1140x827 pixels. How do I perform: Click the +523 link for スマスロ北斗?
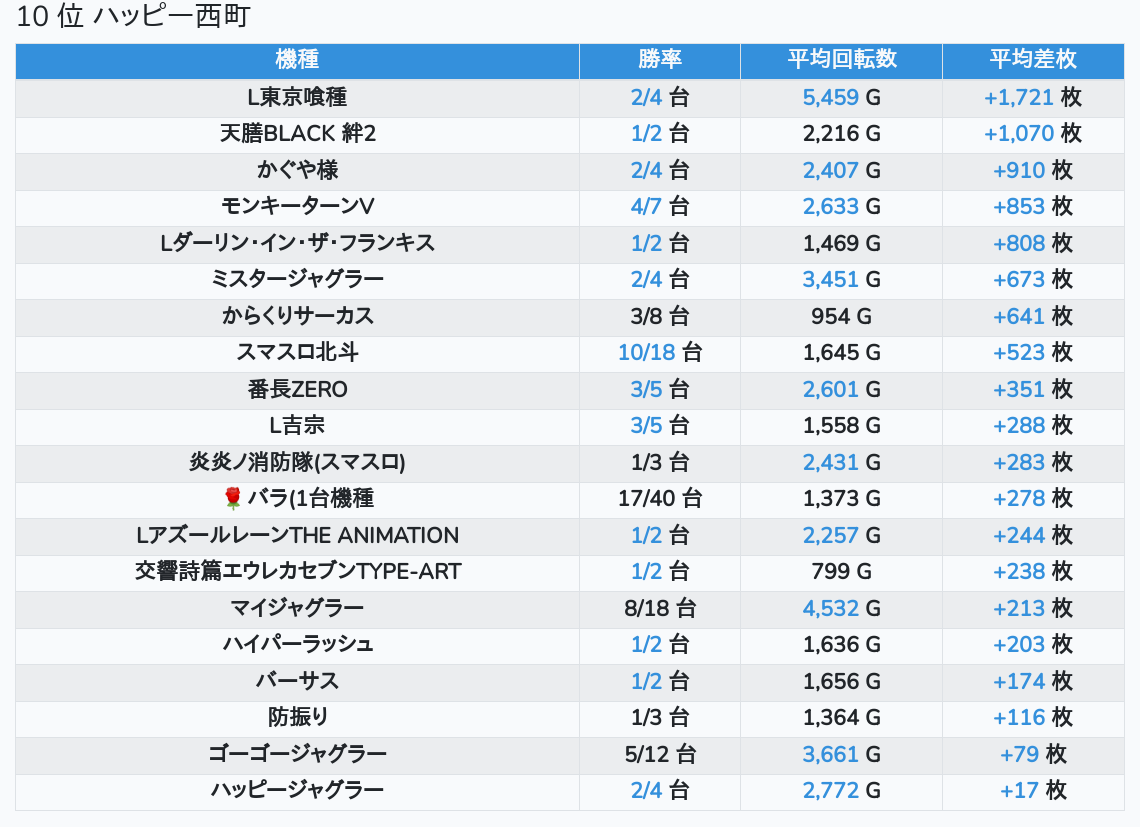1018,352
